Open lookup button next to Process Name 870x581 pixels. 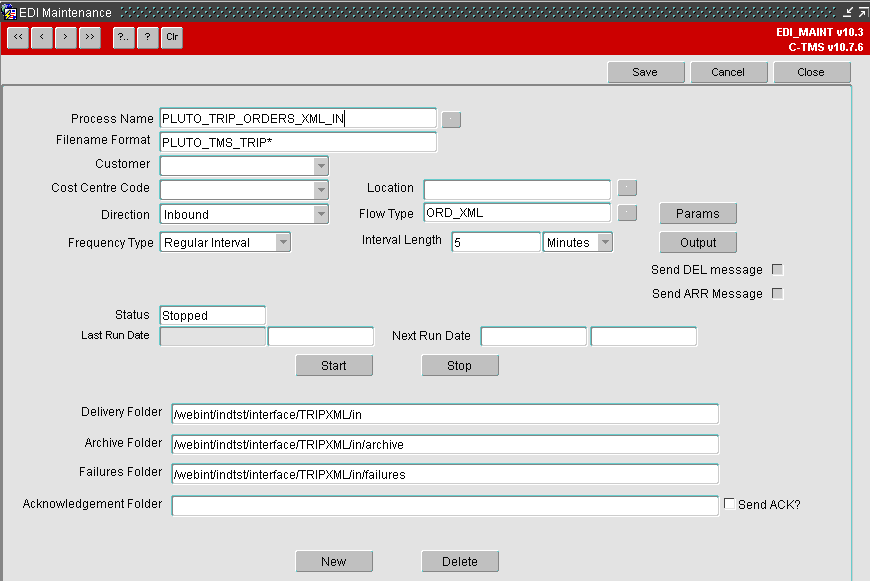(x=451, y=119)
